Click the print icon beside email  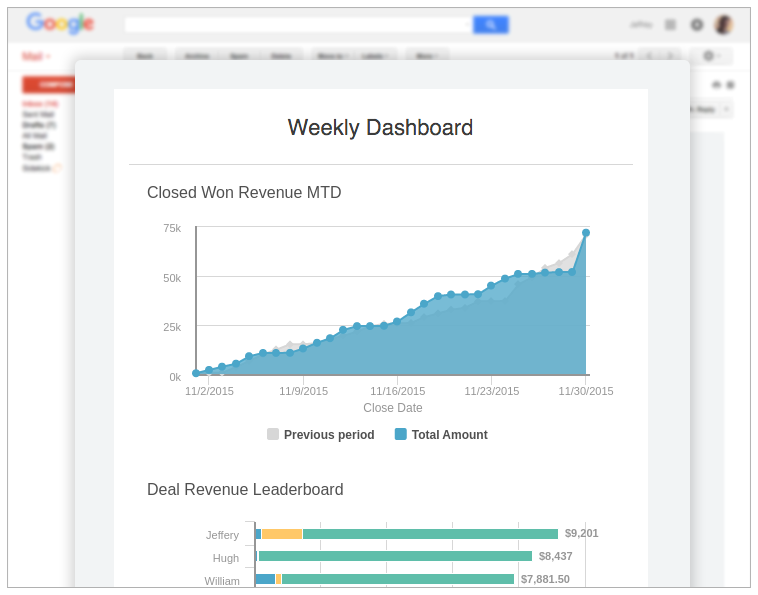pos(716,85)
